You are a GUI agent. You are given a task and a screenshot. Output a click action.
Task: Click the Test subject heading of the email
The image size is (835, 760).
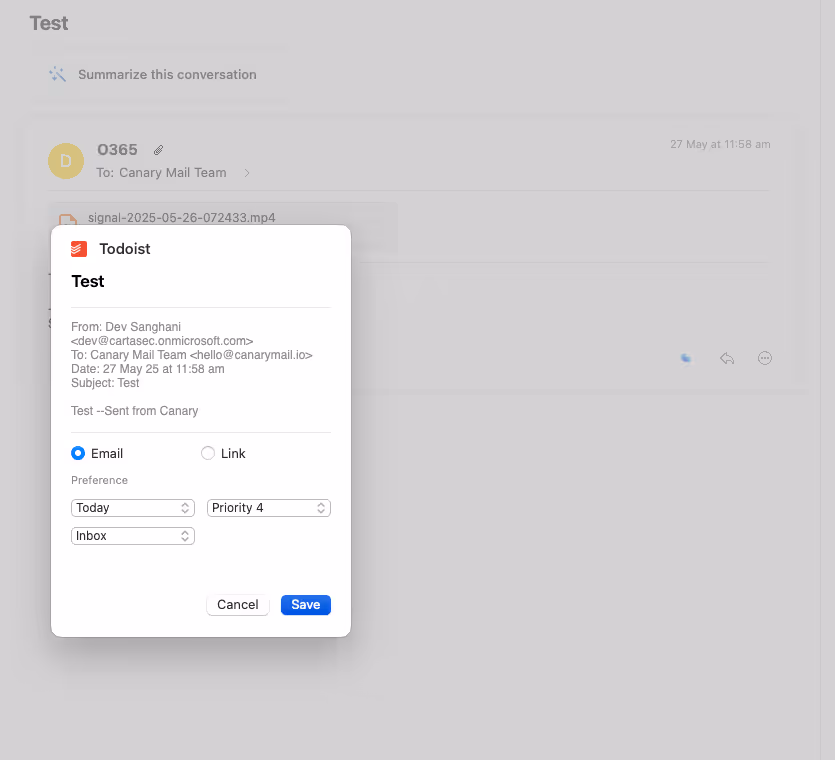click(x=49, y=23)
